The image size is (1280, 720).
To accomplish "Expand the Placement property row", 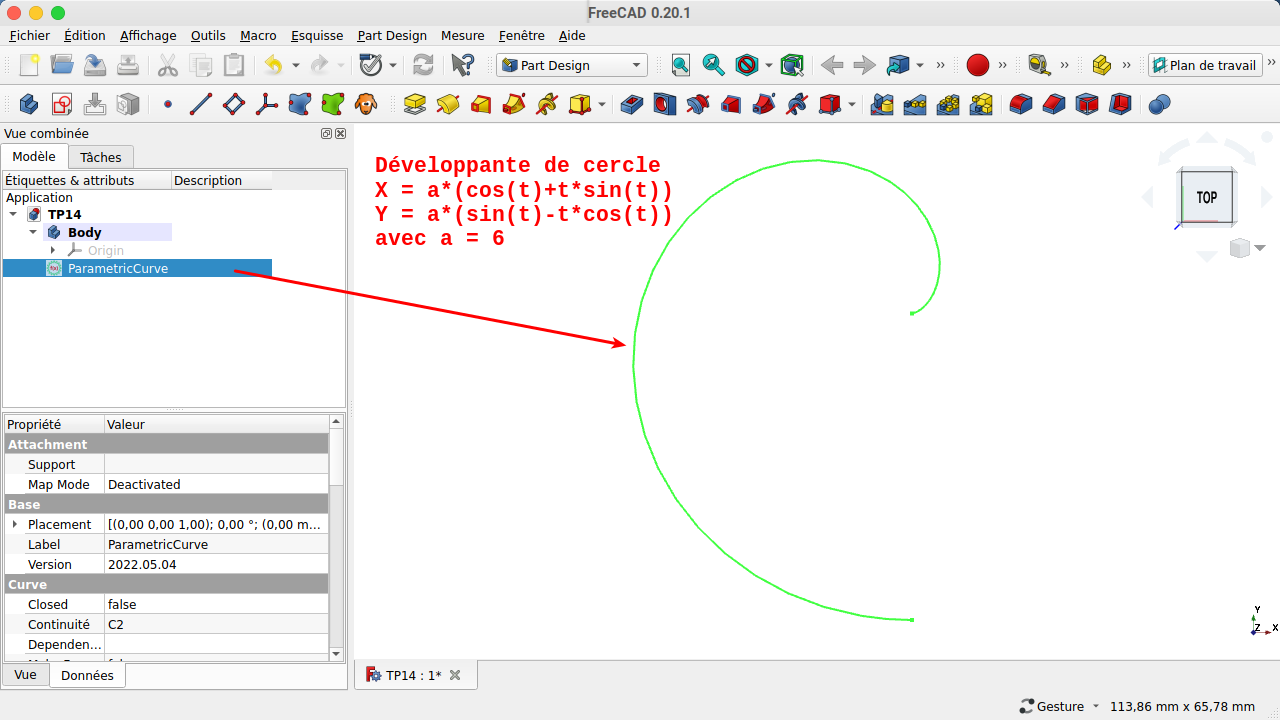I will coord(15,524).
